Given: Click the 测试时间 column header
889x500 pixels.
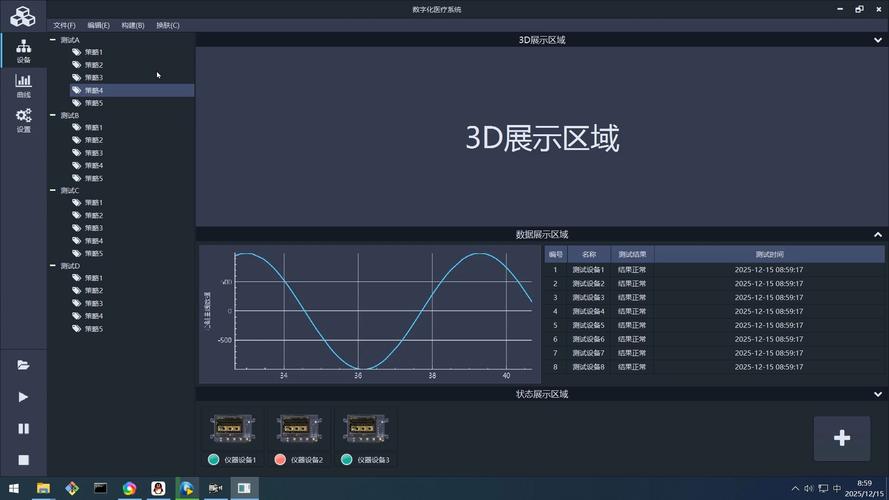Looking at the screenshot, I should [769, 255].
